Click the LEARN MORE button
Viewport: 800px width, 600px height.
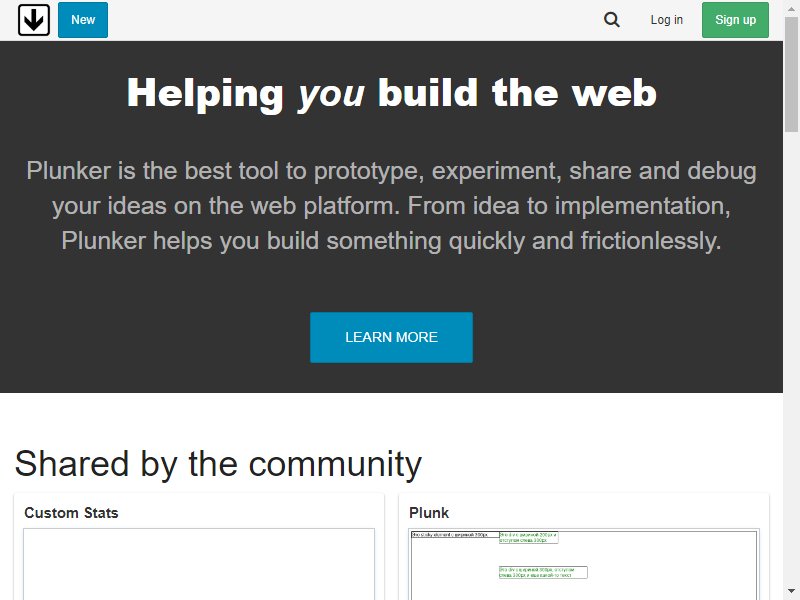(x=391, y=337)
